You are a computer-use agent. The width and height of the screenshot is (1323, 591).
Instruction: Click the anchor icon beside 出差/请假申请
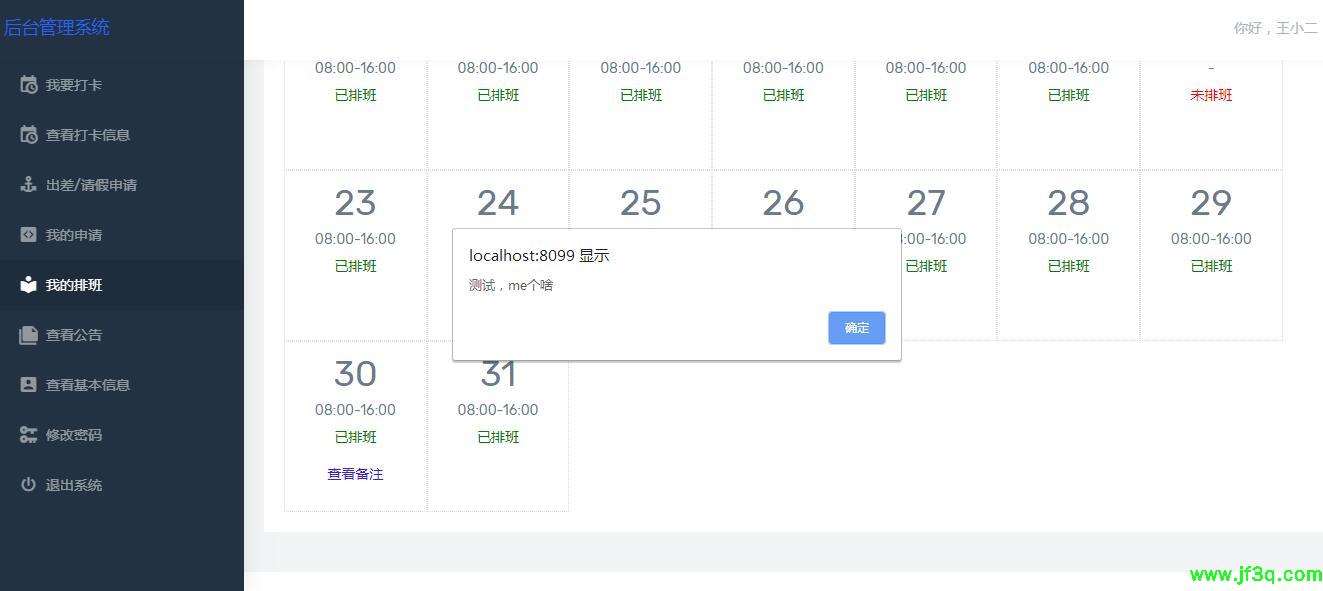(29, 185)
